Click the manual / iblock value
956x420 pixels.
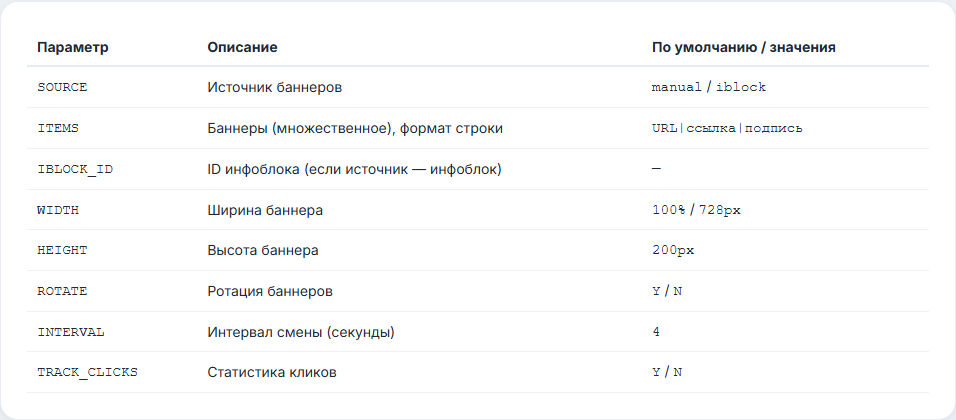[708, 87]
